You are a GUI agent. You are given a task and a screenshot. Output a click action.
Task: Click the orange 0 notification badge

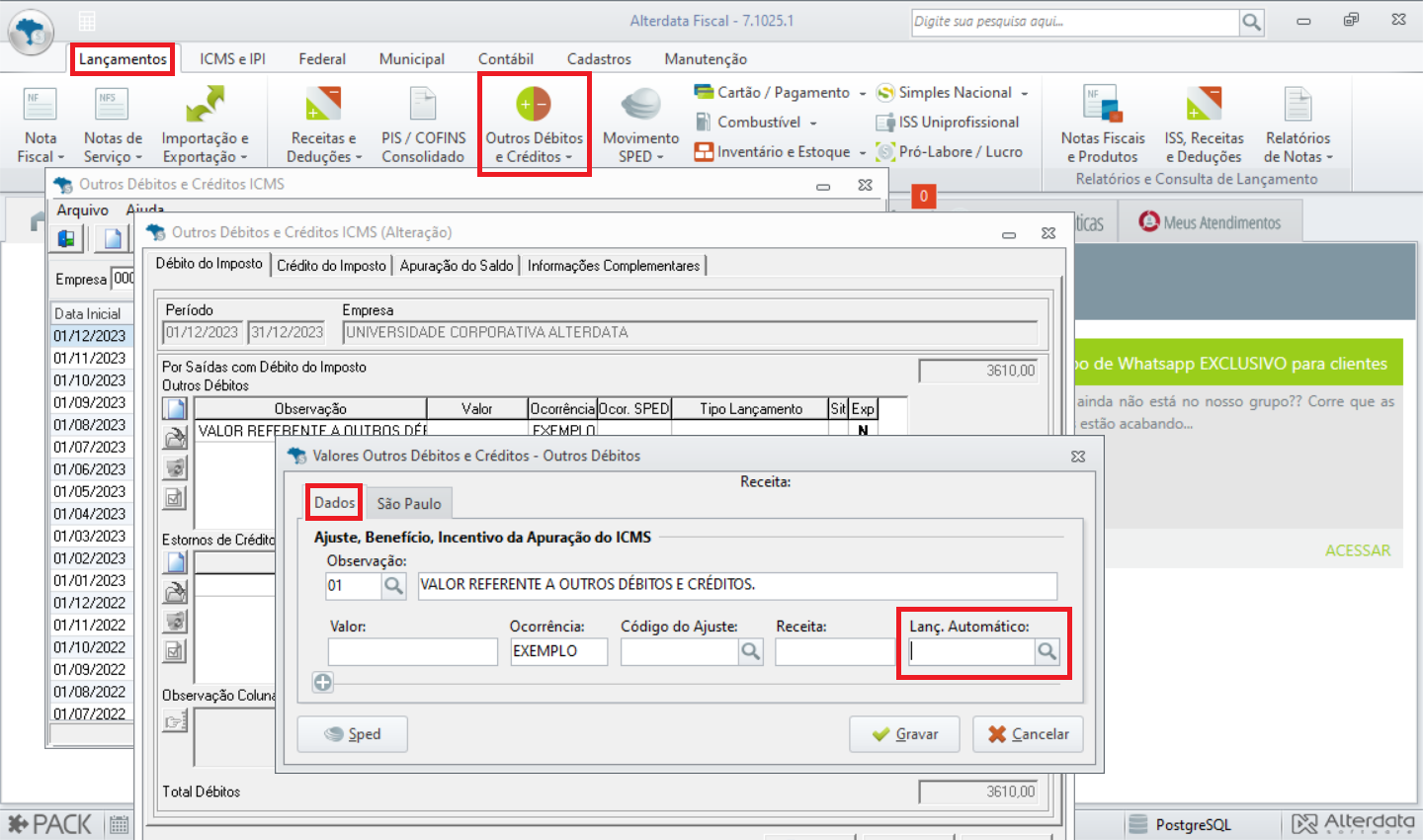tap(924, 196)
